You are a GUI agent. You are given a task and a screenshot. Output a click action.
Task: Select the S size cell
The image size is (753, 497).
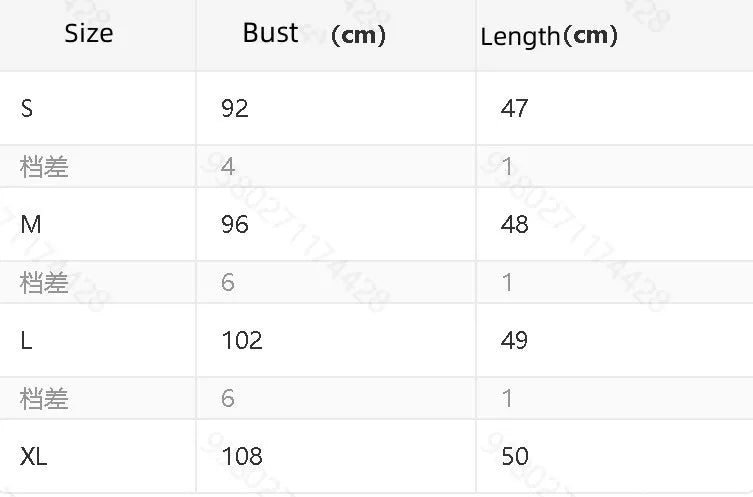point(27,108)
